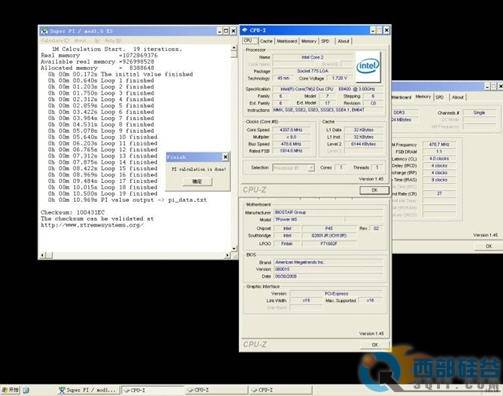The width and height of the screenshot is (503, 396).
Task: Click the Rated FSB value field
Action: pos(291,151)
